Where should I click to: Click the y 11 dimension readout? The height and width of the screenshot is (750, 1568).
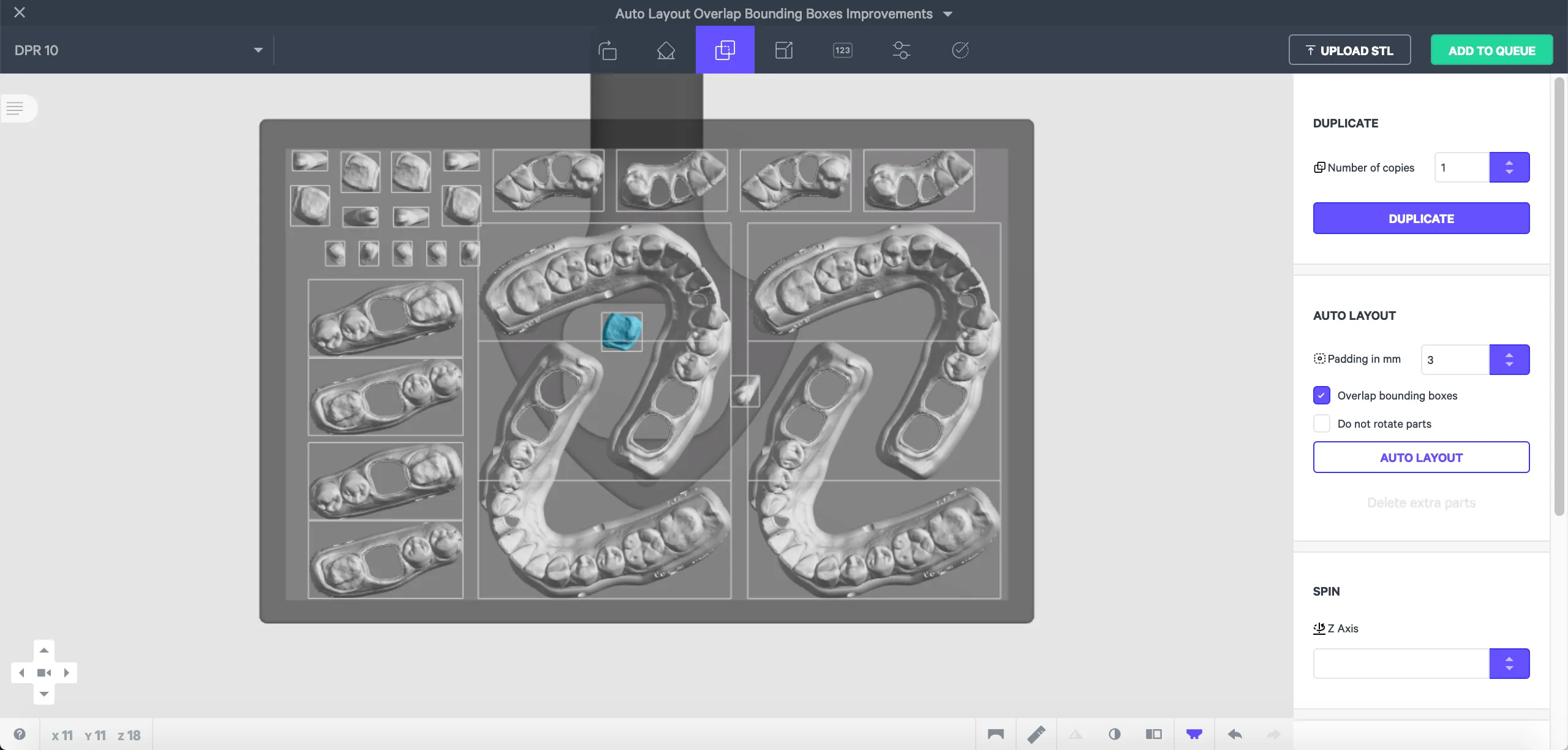(95, 735)
